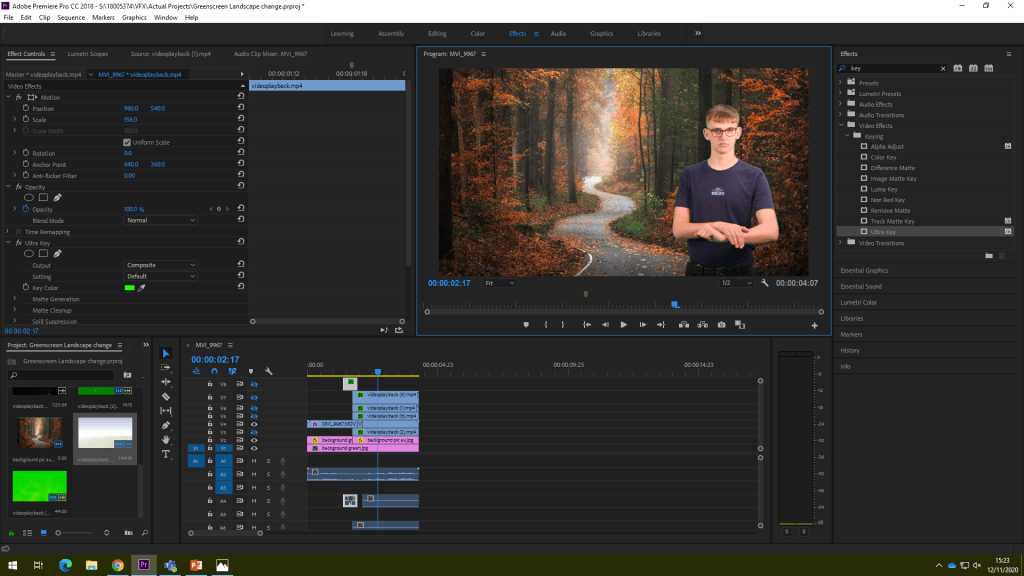Open Ultra Key Output dropdown

coord(161,265)
